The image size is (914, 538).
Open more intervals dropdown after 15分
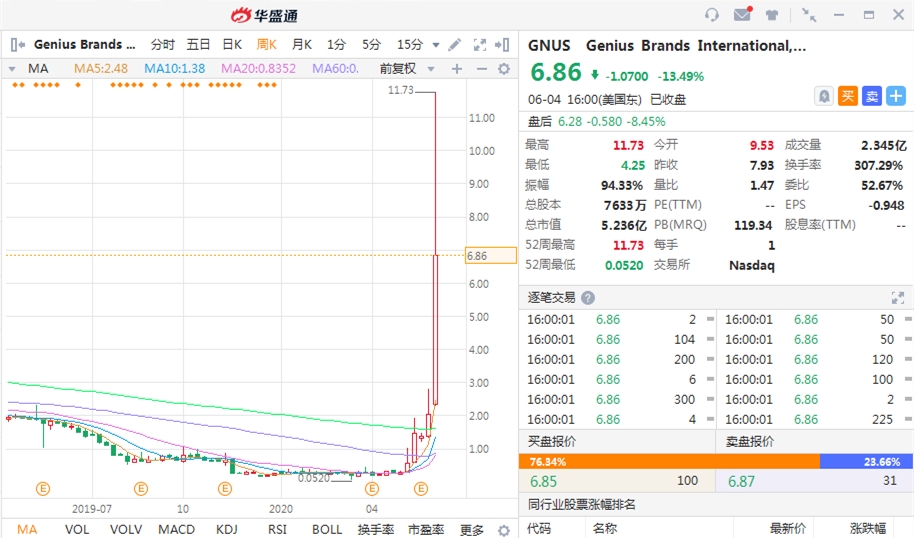pos(435,45)
